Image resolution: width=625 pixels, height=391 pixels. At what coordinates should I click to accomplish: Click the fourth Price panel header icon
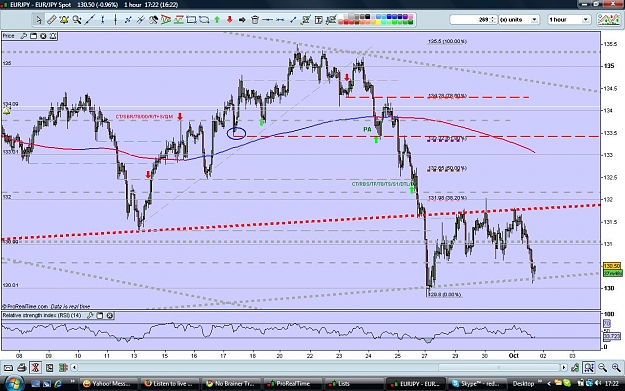coord(53,36)
